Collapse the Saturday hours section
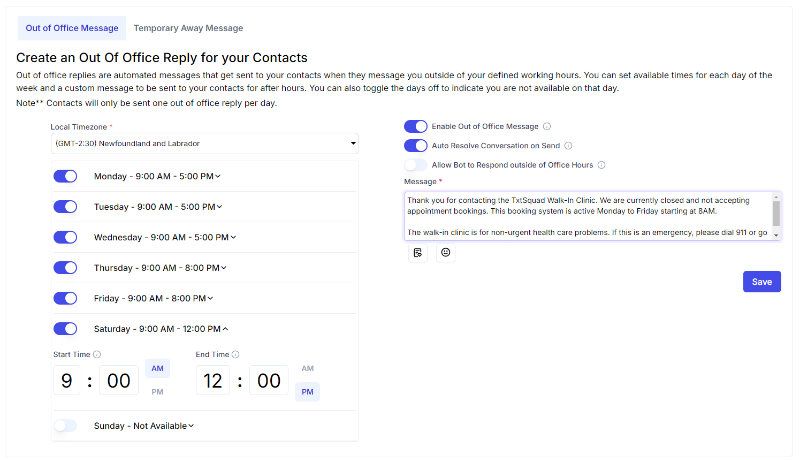This screenshot has width=800, height=462. [161, 329]
